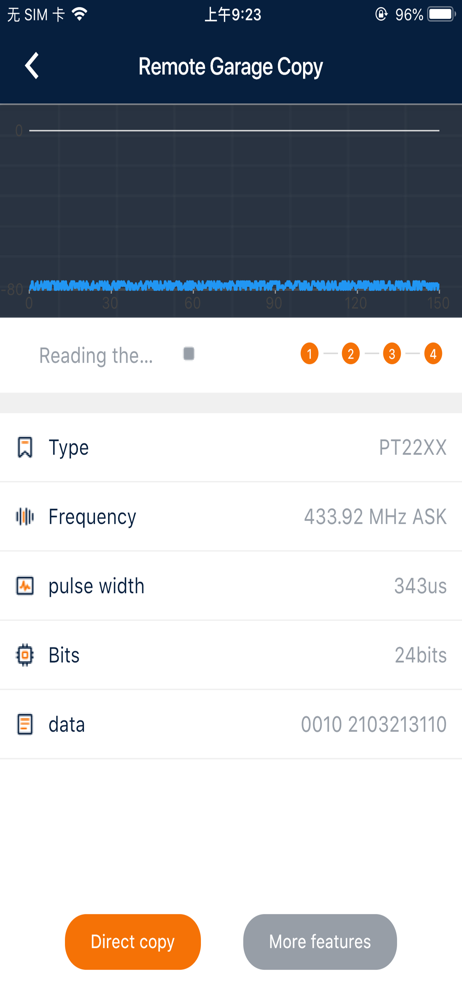
Task: Tap the Direct copy button
Action: (x=133, y=942)
